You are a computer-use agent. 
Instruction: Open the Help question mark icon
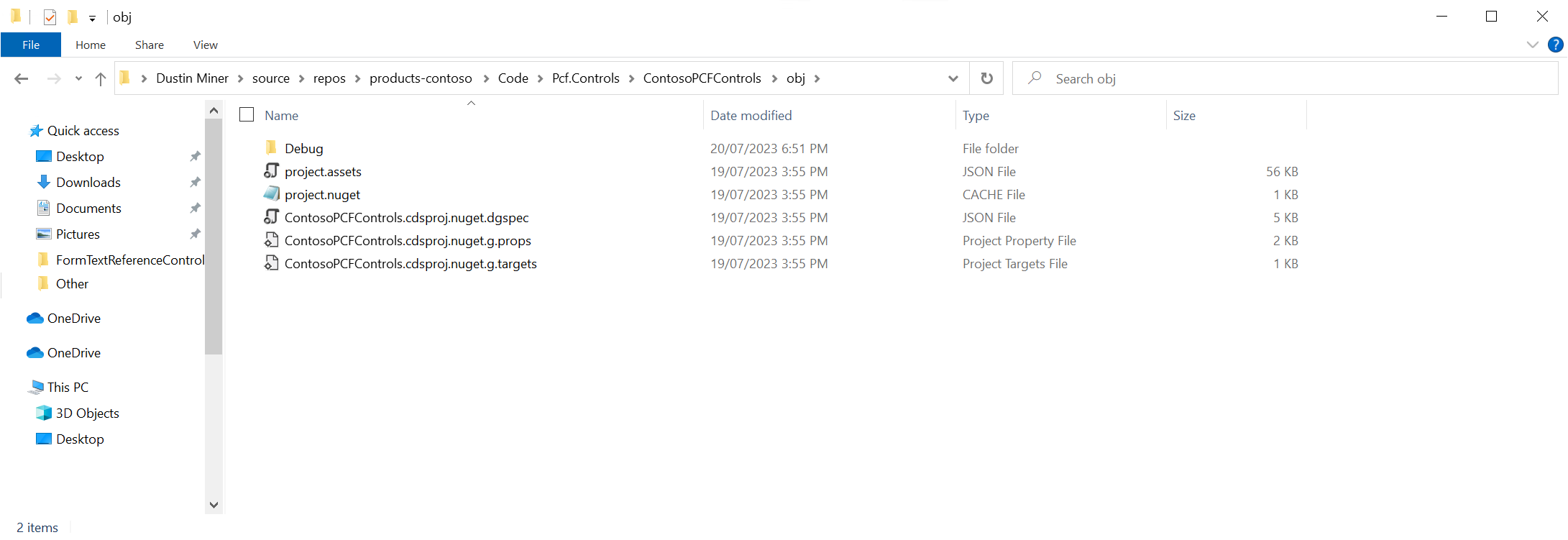(1555, 45)
